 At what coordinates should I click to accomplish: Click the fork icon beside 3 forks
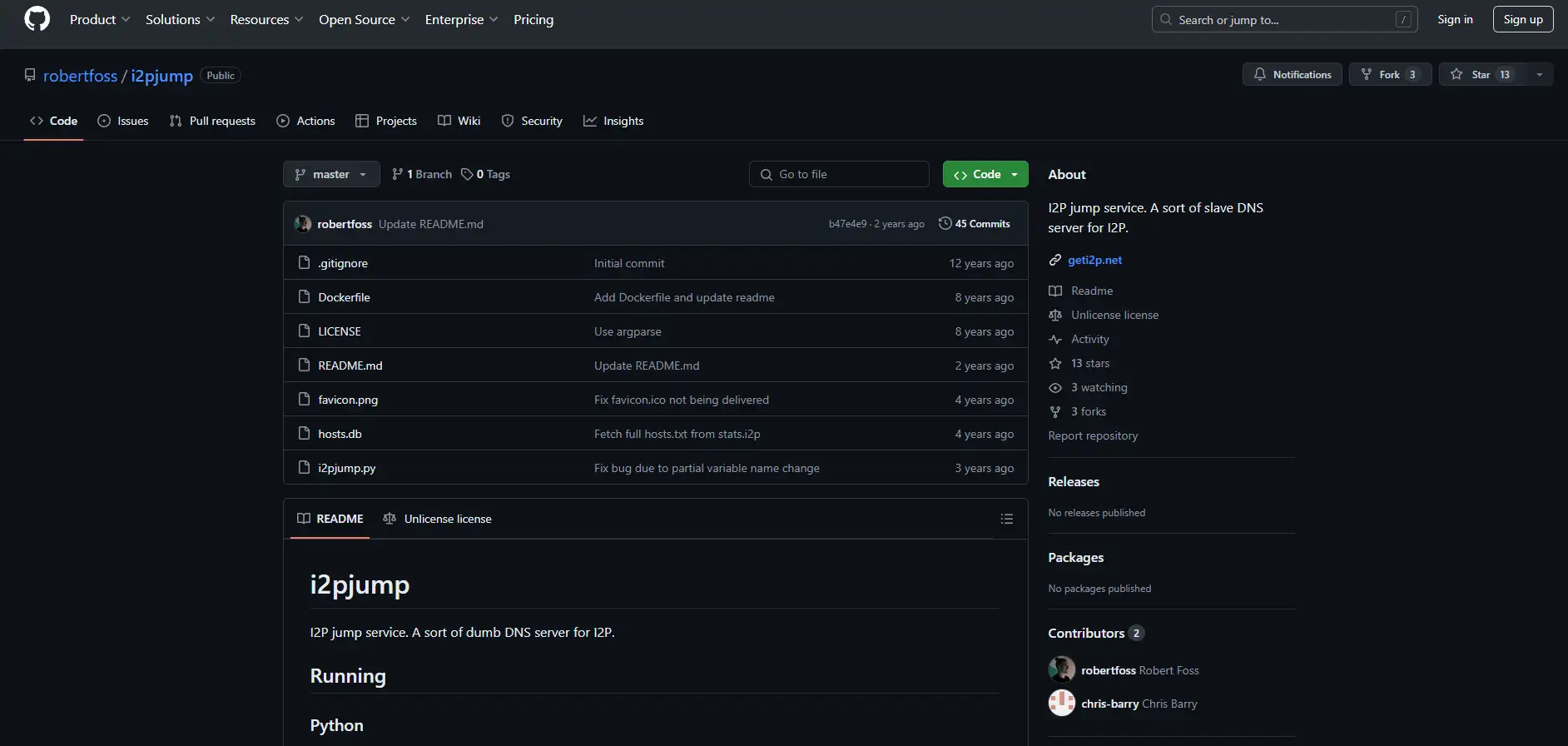(x=1055, y=411)
